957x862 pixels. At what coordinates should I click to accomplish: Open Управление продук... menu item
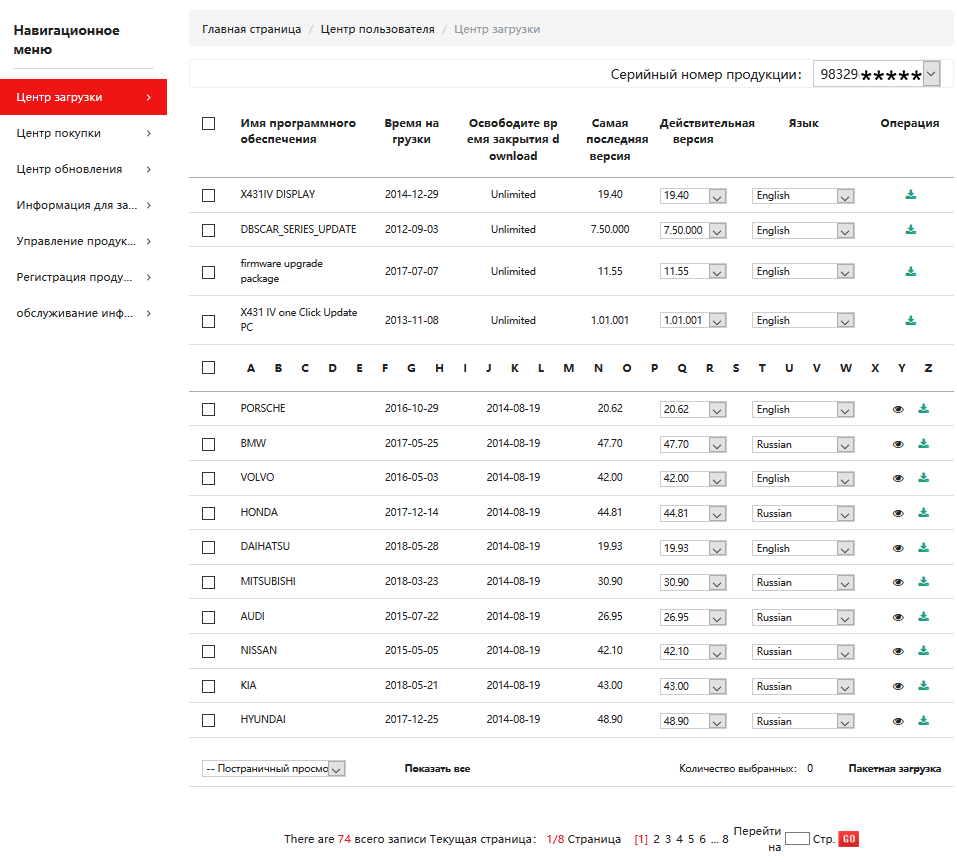[x=84, y=241]
